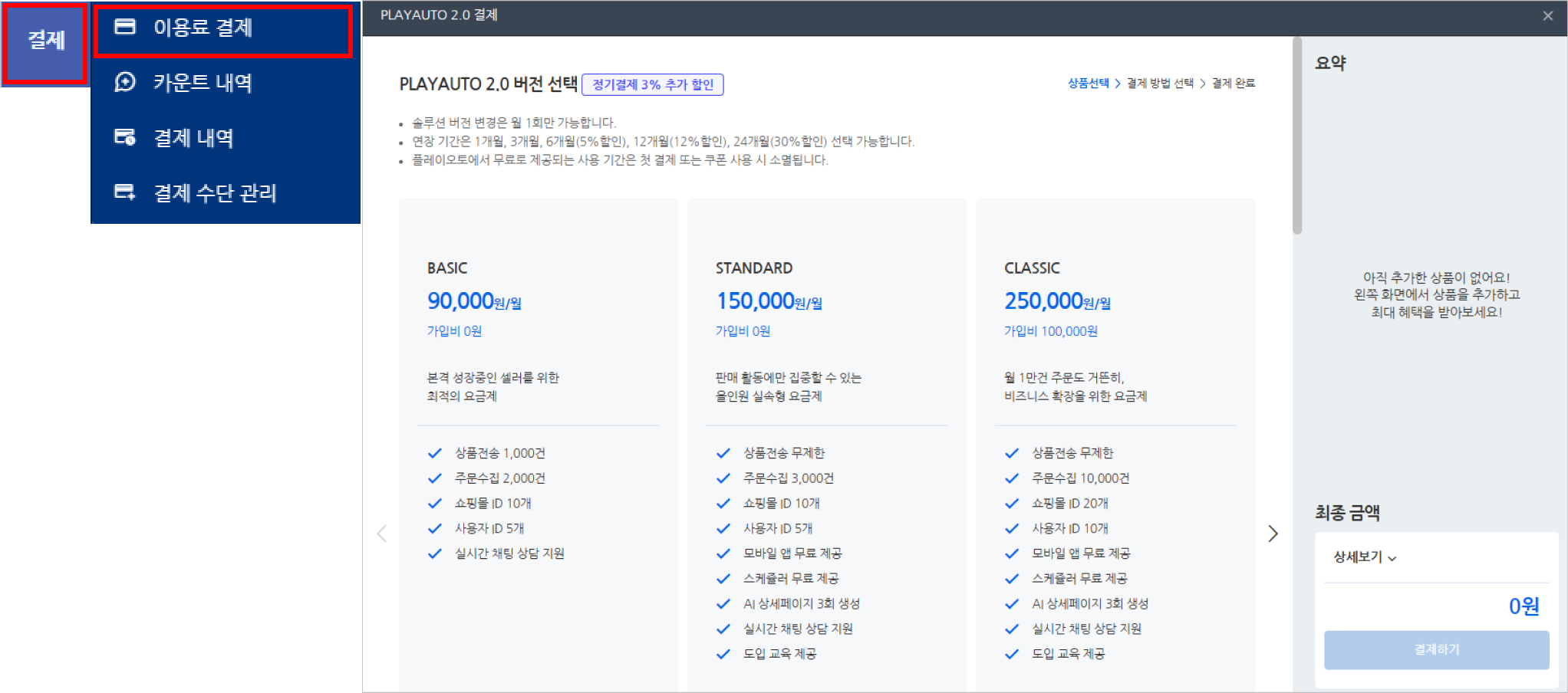Click the vertical scrollbar of plan list

(x=1297, y=138)
